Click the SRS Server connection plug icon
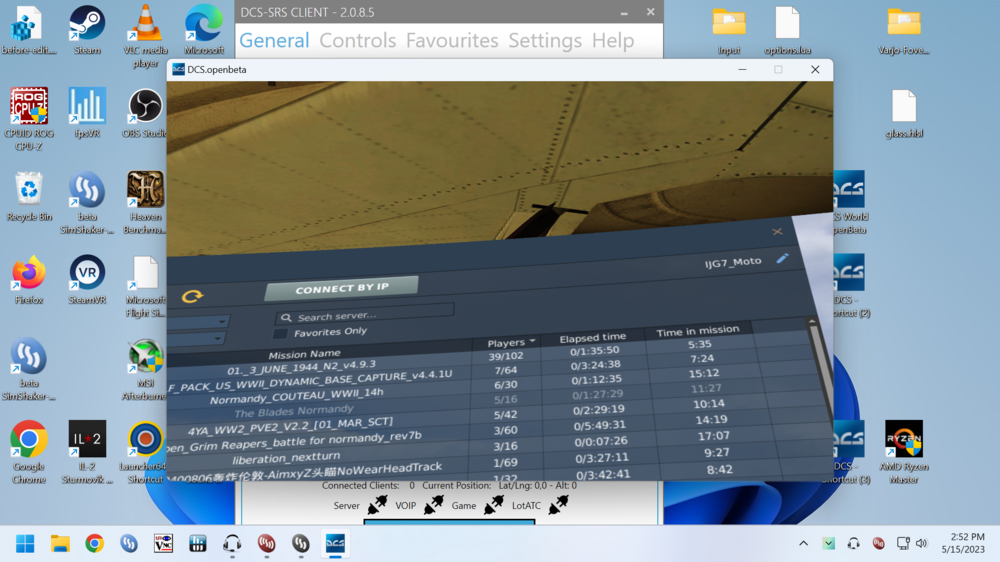The height and width of the screenshot is (562, 1000). point(377,505)
